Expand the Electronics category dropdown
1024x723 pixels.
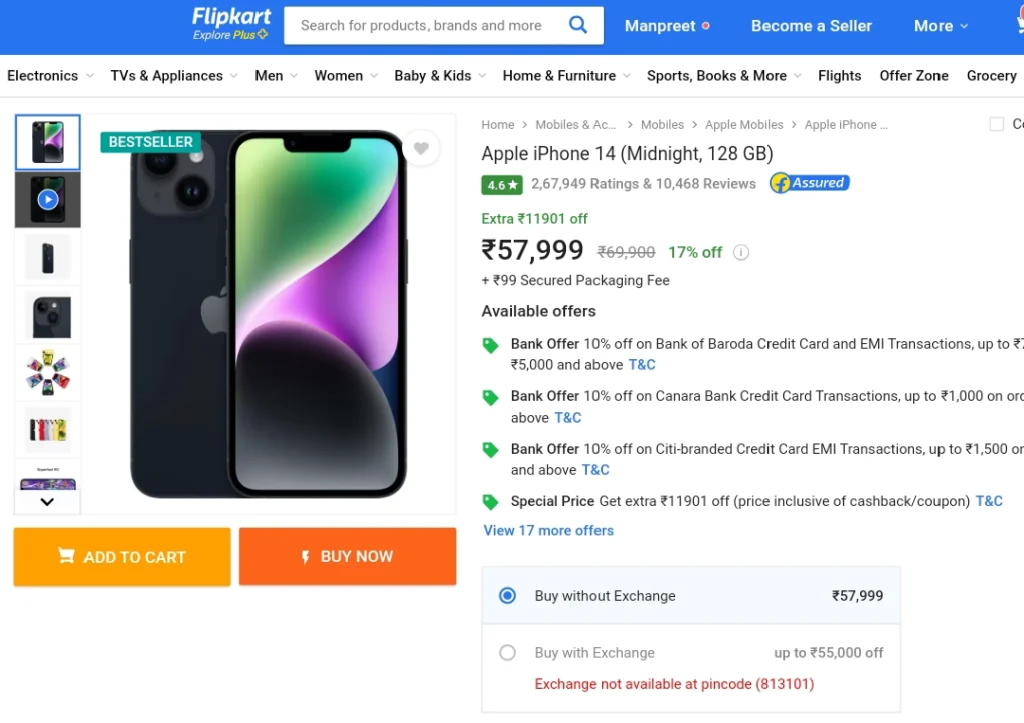[50, 76]
